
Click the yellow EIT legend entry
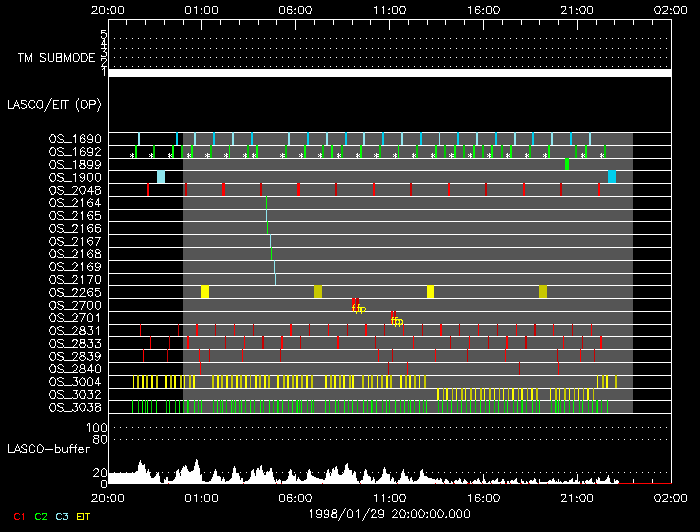[83, 517]
